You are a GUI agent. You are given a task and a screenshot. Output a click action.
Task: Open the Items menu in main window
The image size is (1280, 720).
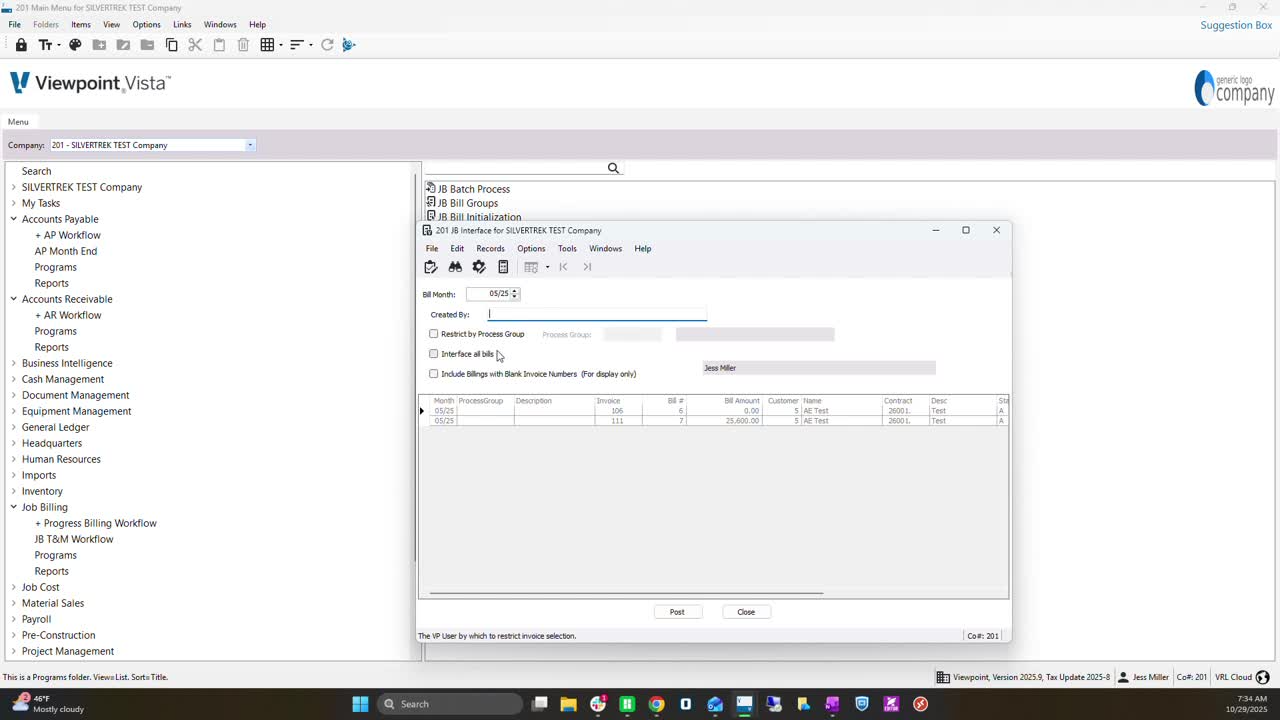coord(81,24)
